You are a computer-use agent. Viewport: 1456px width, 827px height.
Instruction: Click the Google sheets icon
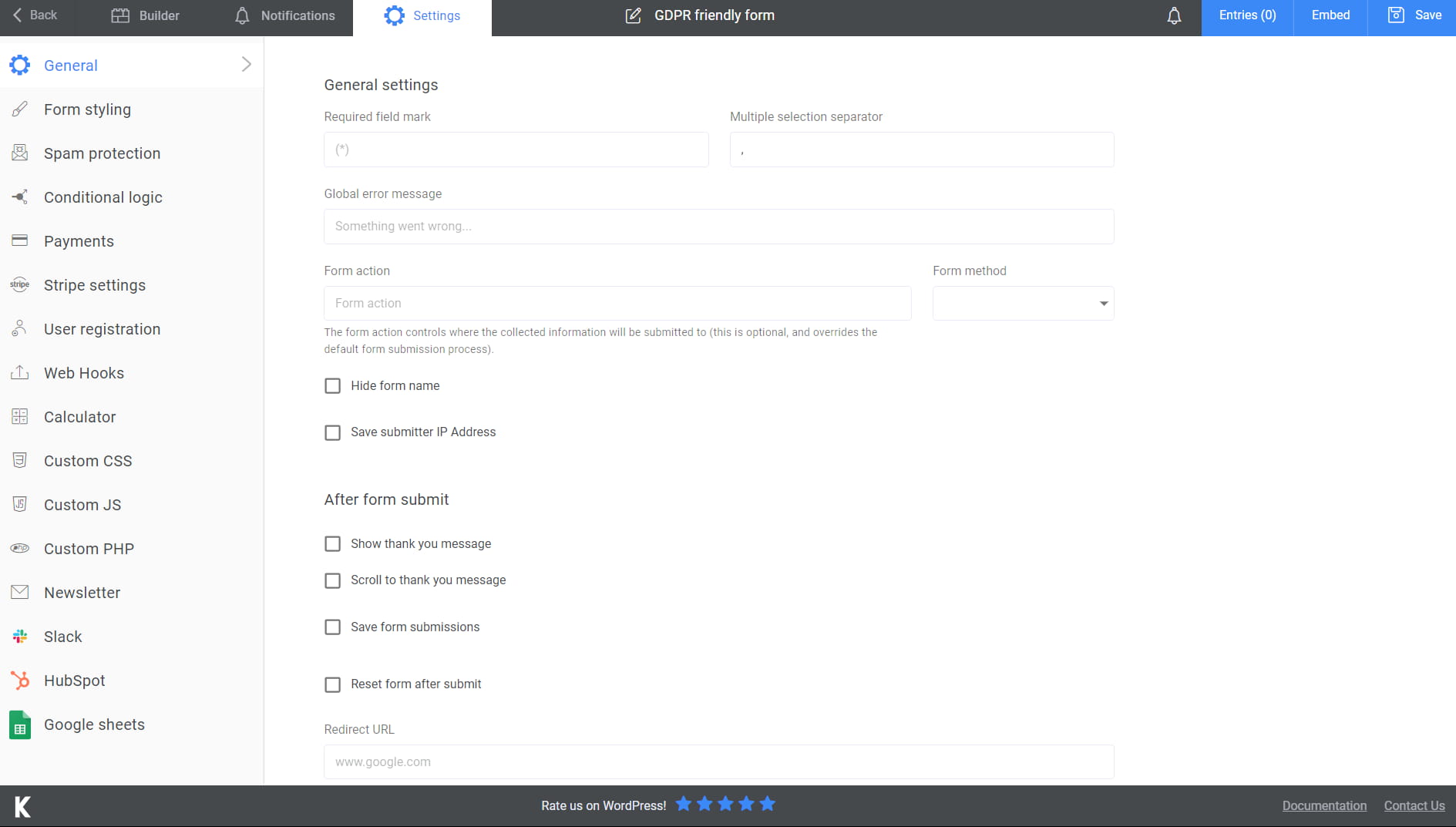pos(19,724)
